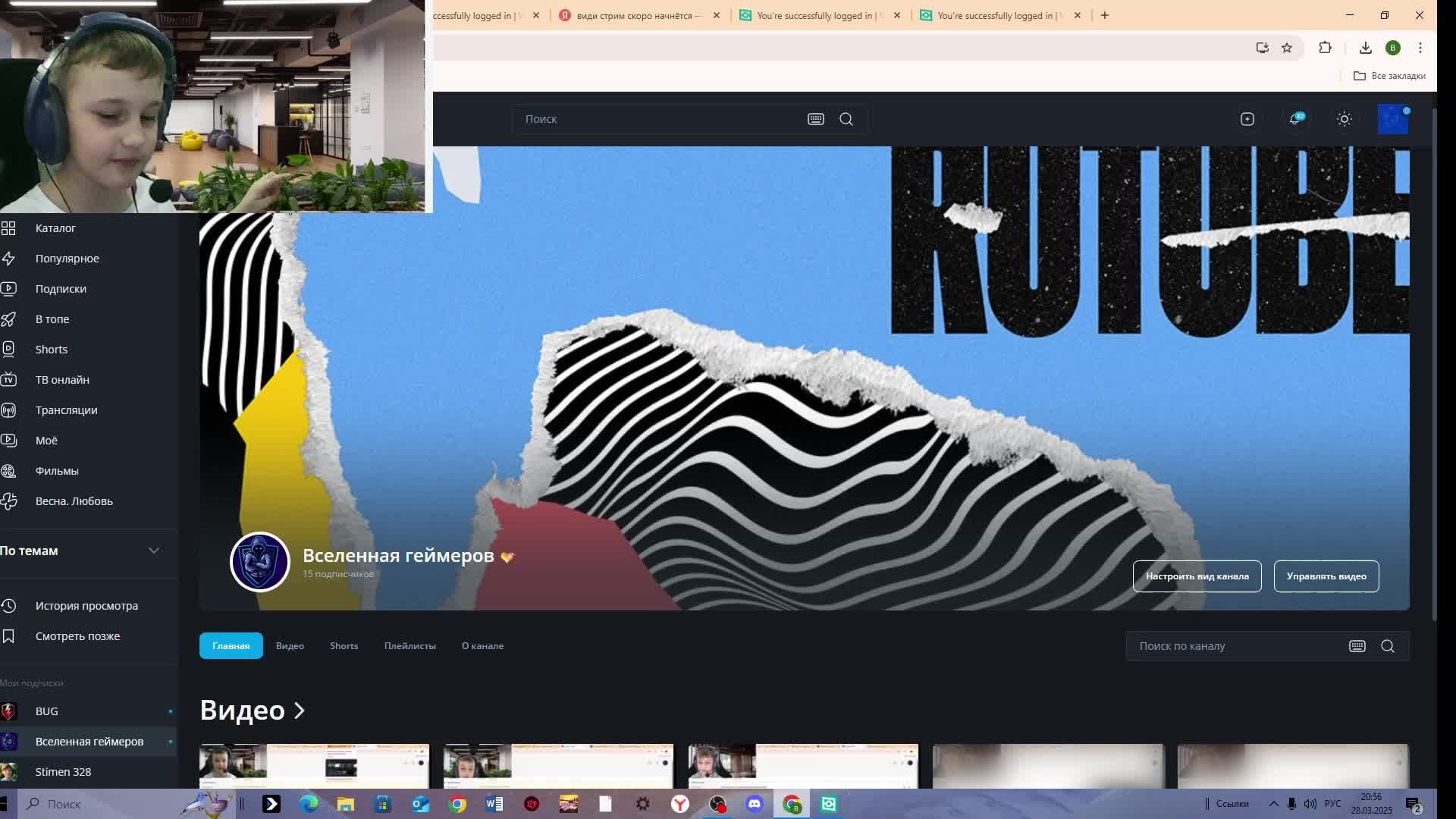Open Discord from the taskbar
Image resolution: width=1456 pixels, height=819 pixels.
point(755,804)
